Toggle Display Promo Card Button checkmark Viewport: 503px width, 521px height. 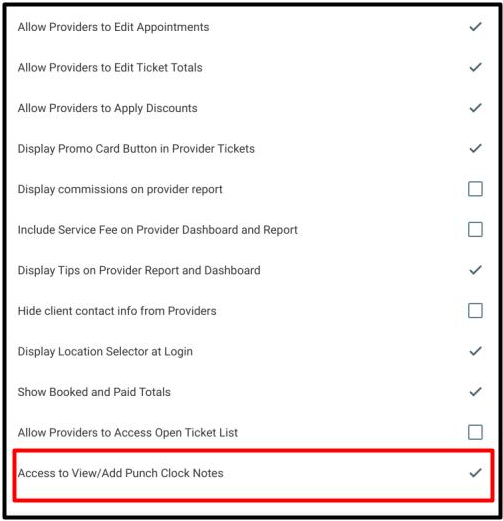click(x=475, y=148)
